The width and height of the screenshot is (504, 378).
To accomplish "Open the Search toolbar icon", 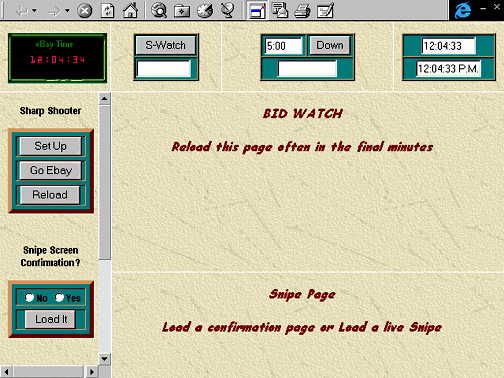I will [159, 10].
